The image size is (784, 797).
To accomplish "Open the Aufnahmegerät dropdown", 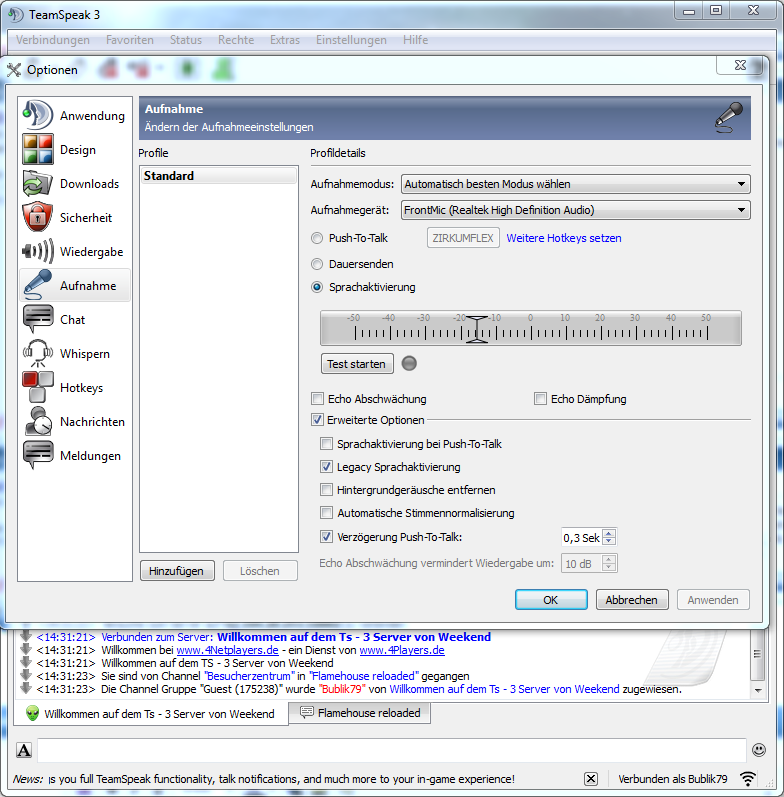I will click(576, 210).
